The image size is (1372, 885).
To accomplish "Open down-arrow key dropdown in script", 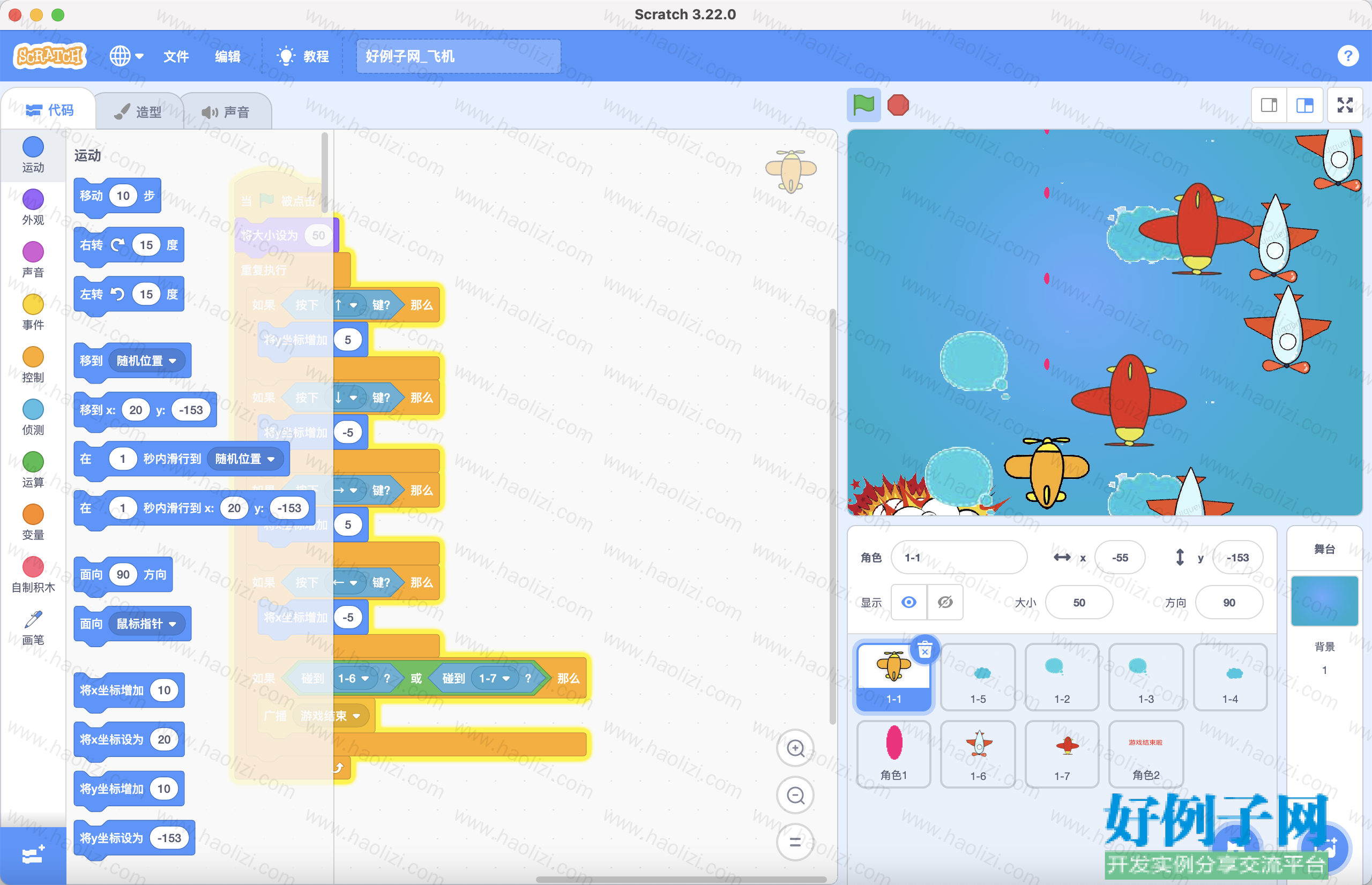I will click(x=346, y=397).
